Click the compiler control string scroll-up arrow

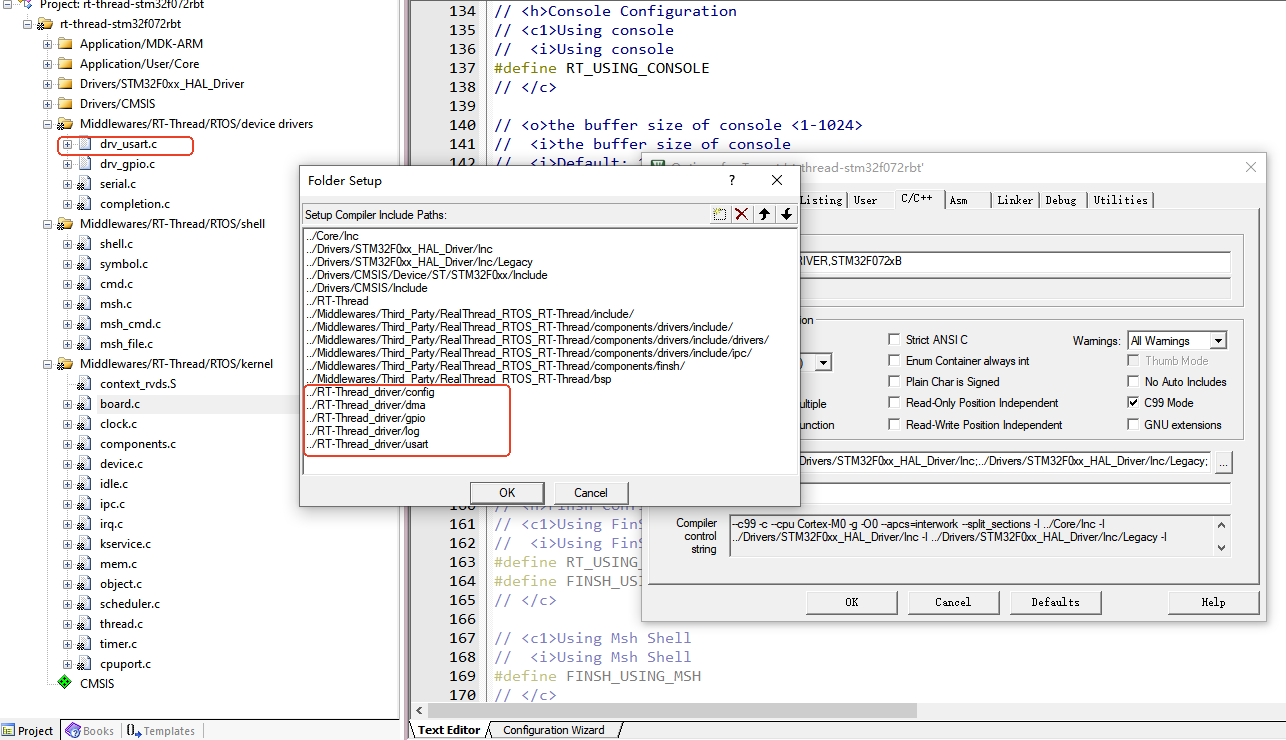1220,524
